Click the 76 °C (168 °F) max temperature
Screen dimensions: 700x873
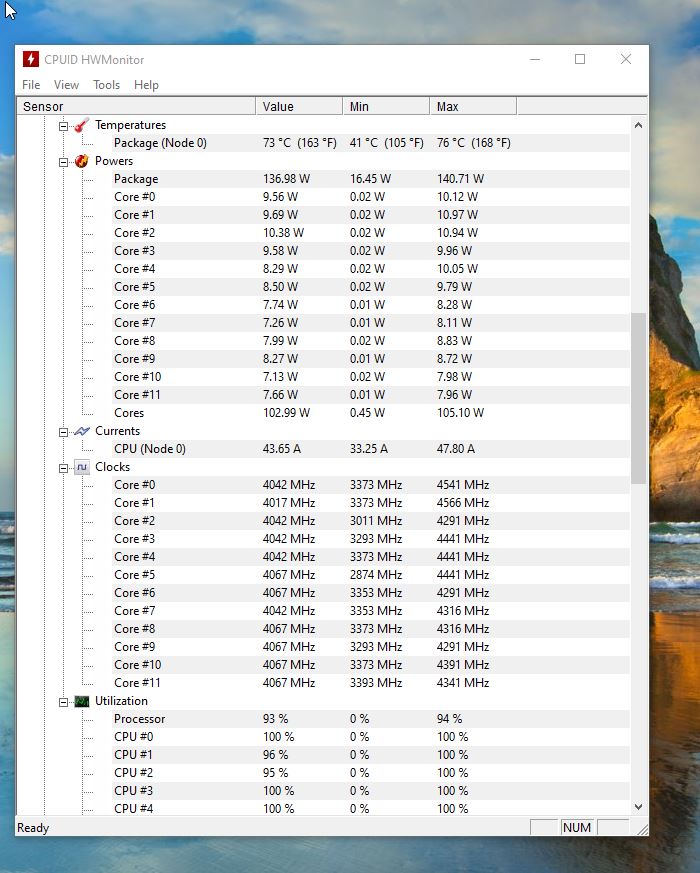click(x=473, y=143)
